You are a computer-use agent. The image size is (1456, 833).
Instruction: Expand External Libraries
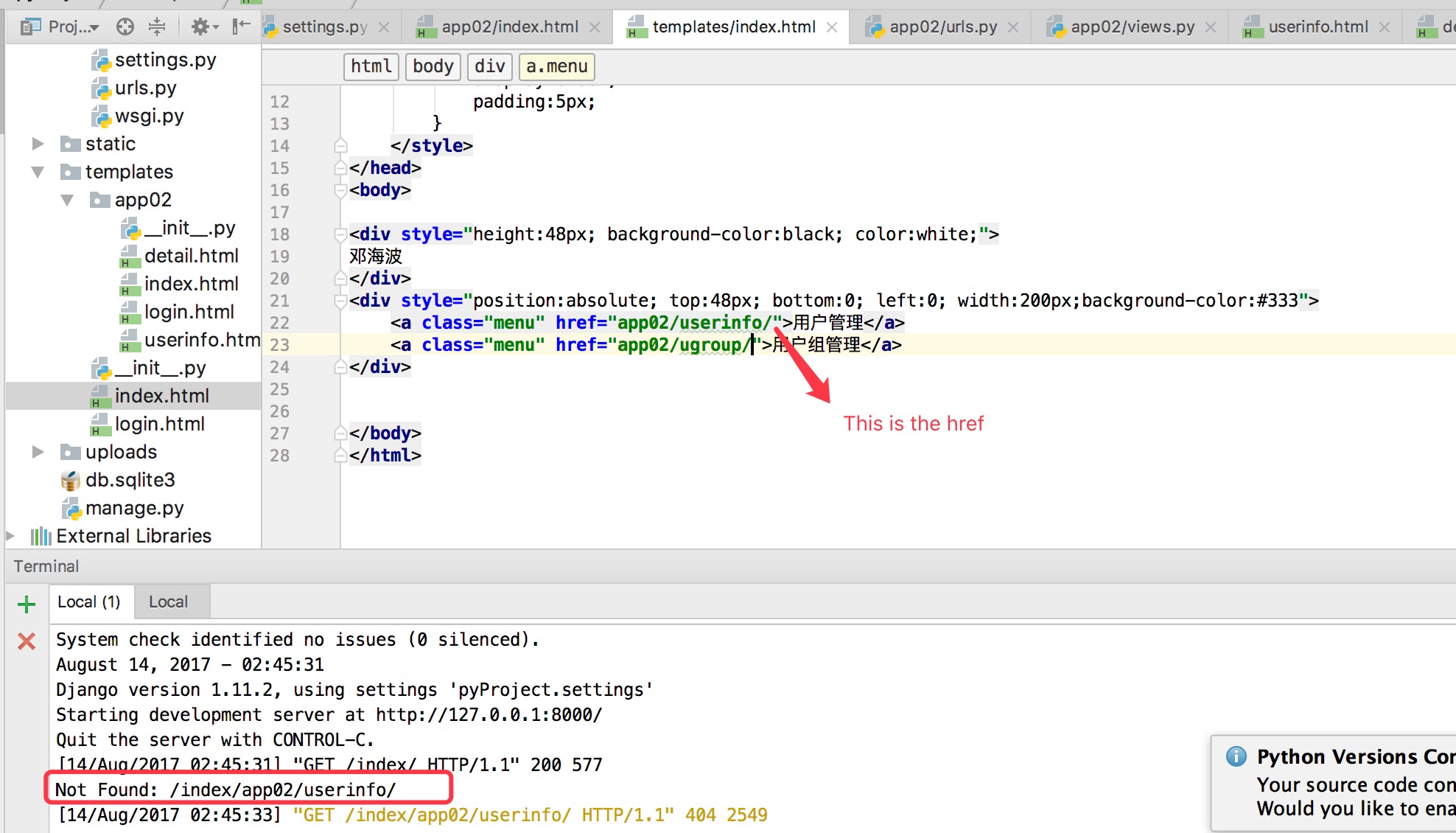point(10,535)
